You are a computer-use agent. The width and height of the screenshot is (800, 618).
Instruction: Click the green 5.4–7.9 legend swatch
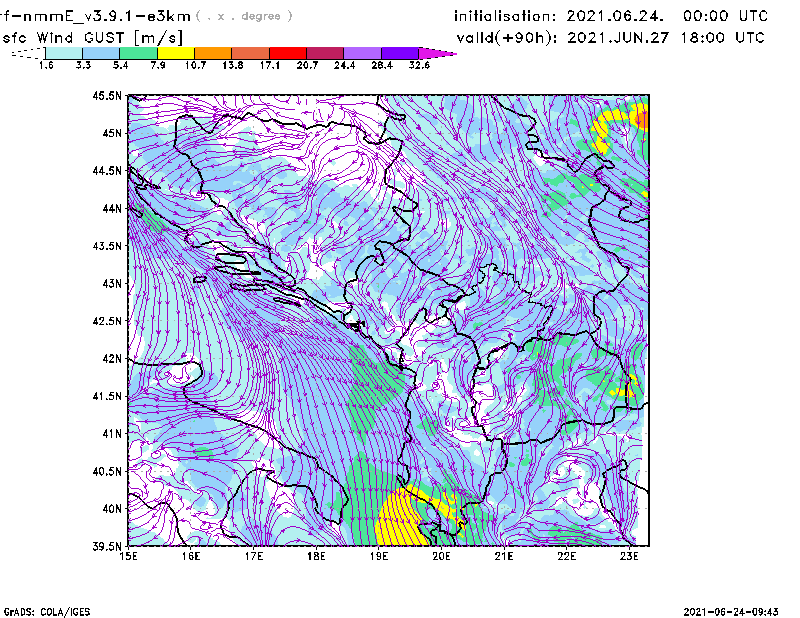click(x=138, y=53)
